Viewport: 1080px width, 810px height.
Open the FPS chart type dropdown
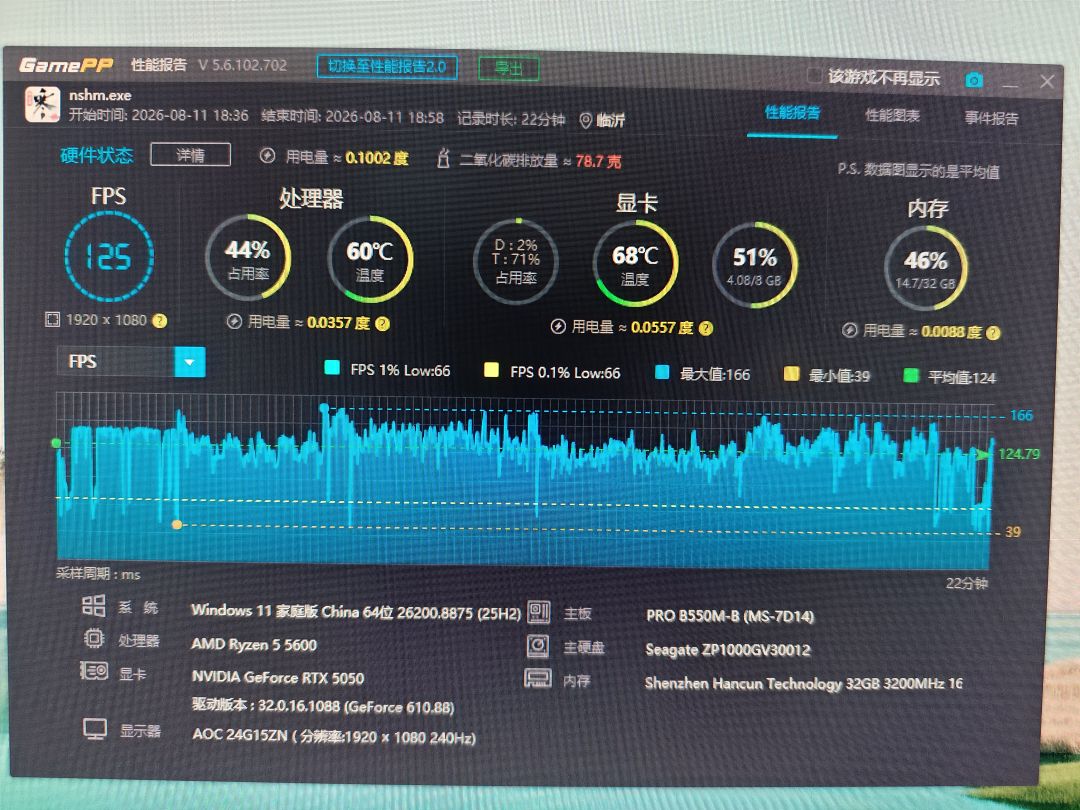click(x=190, y=362)
